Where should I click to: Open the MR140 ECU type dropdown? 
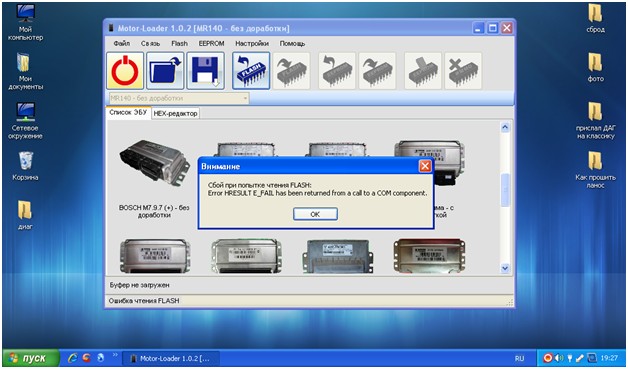click(179, 98)
